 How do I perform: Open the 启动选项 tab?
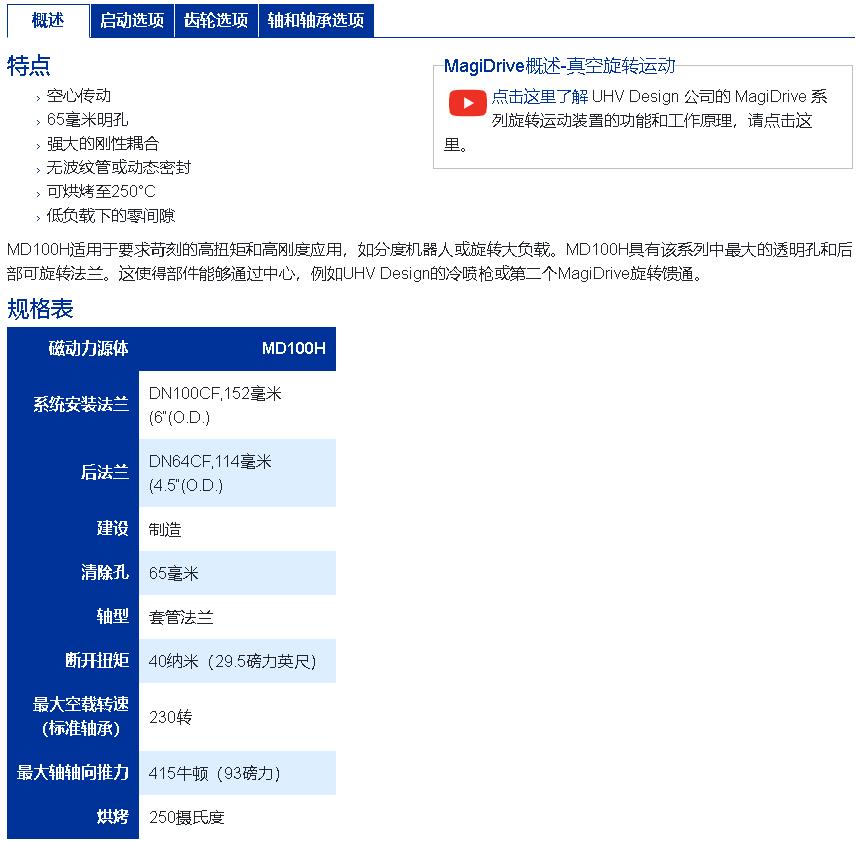point(132,21)
